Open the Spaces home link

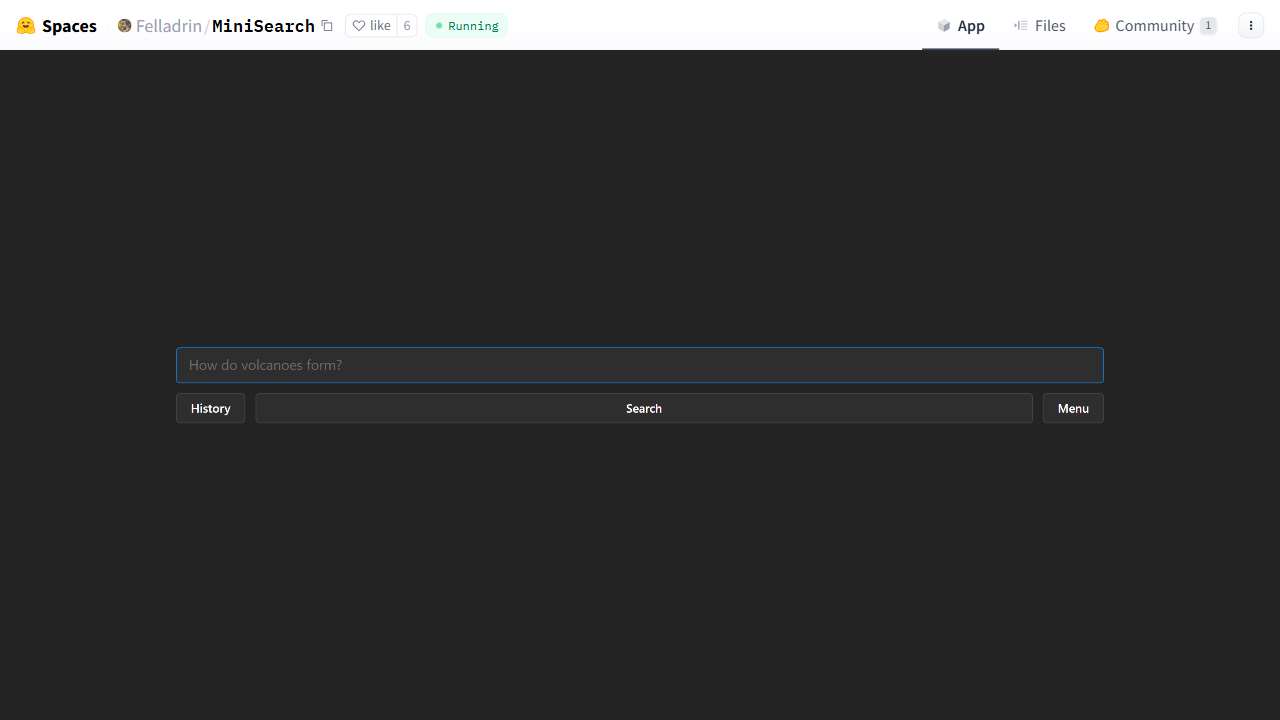tap(69, 26)
